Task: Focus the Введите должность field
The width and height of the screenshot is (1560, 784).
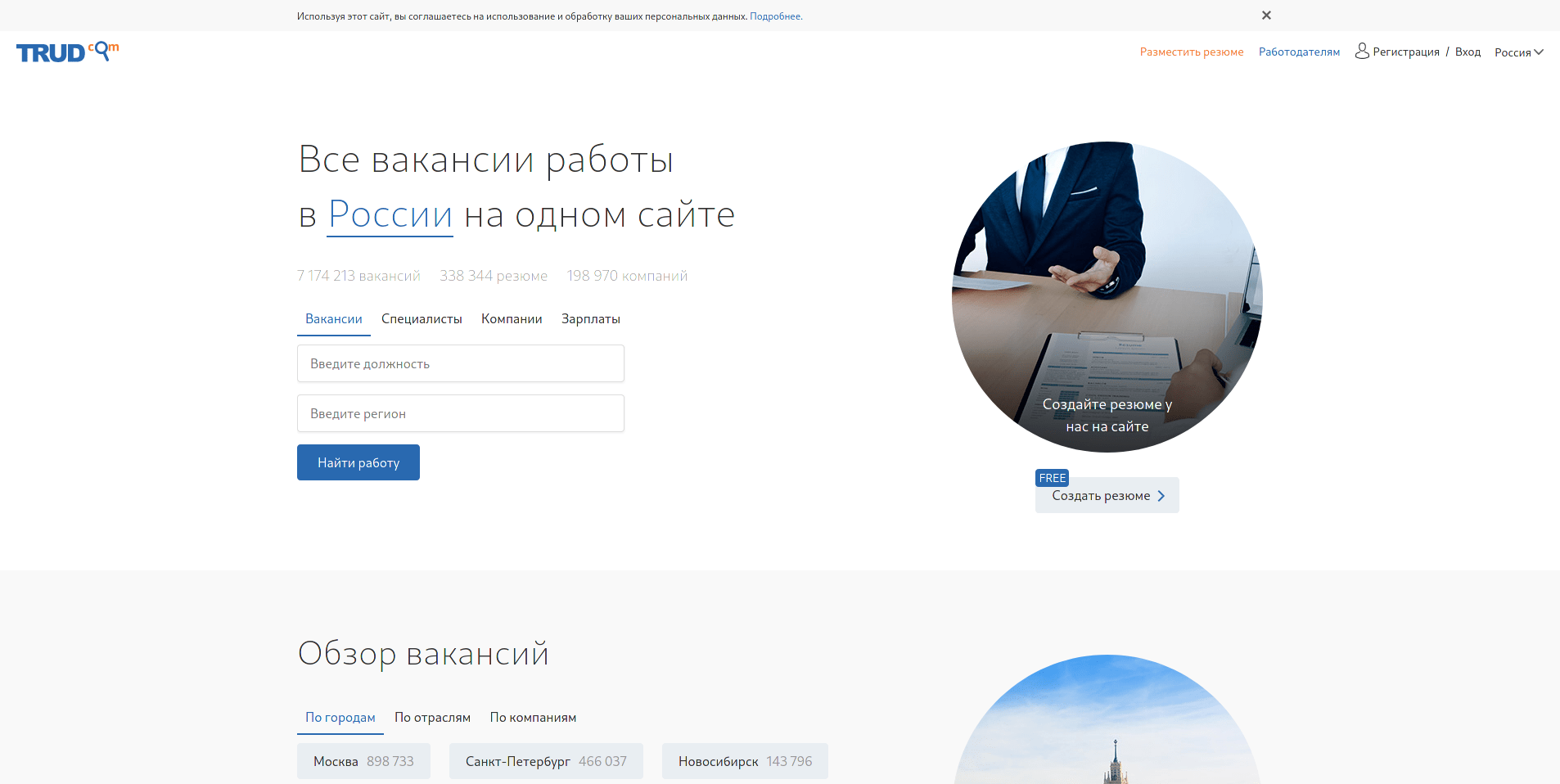Action: (x=460, y=363)
